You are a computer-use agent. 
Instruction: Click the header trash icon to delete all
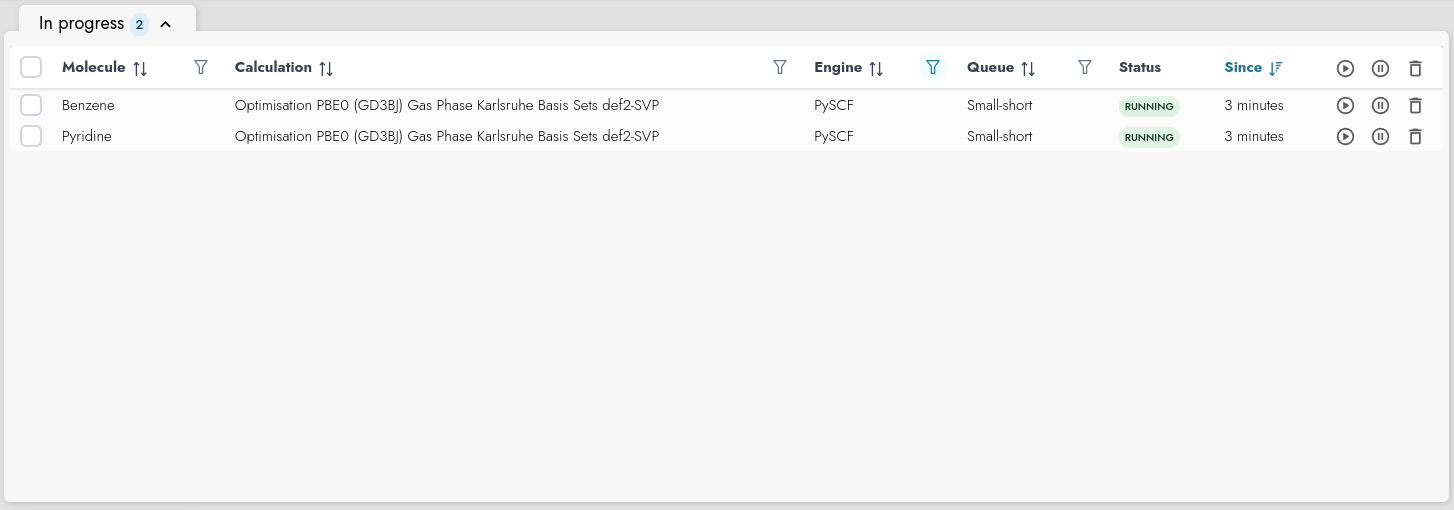click(1415, 69)
